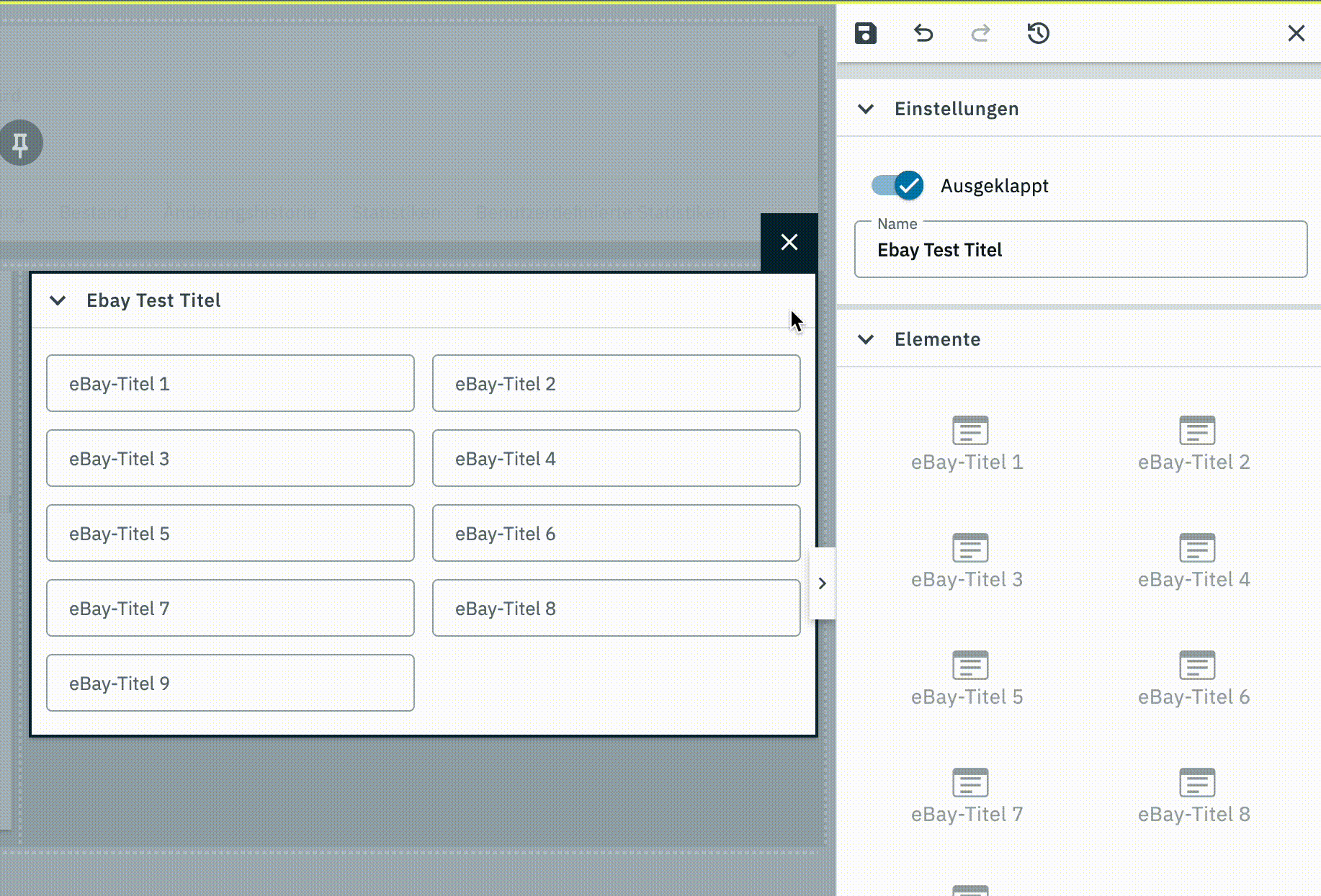Select eBay-Titel 8 element icon in Elemente
The height and width of the screenshot is (896, 1321).
[1196, 783]
